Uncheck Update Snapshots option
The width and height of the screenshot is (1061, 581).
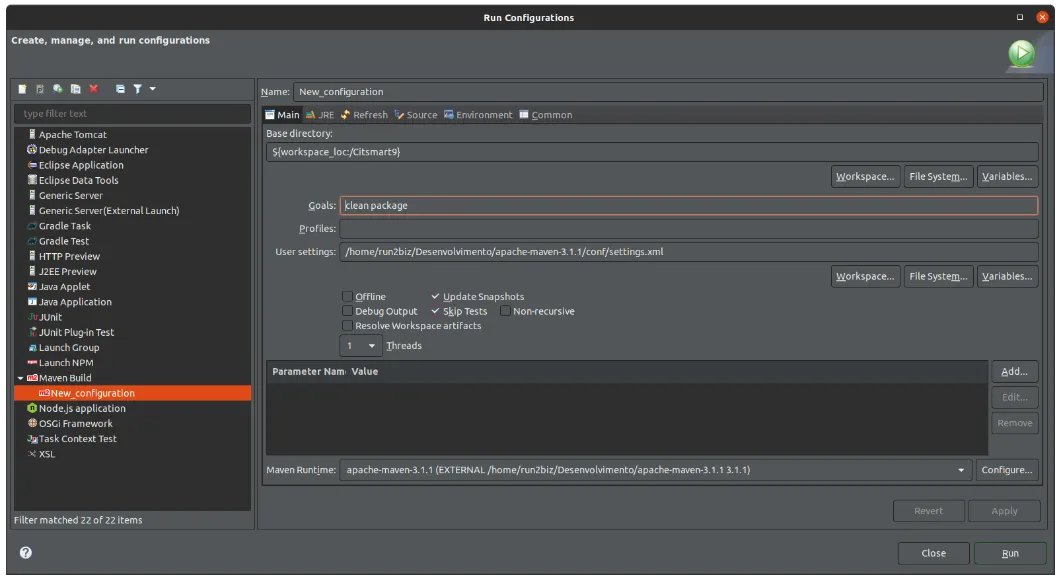click(435, 296)
